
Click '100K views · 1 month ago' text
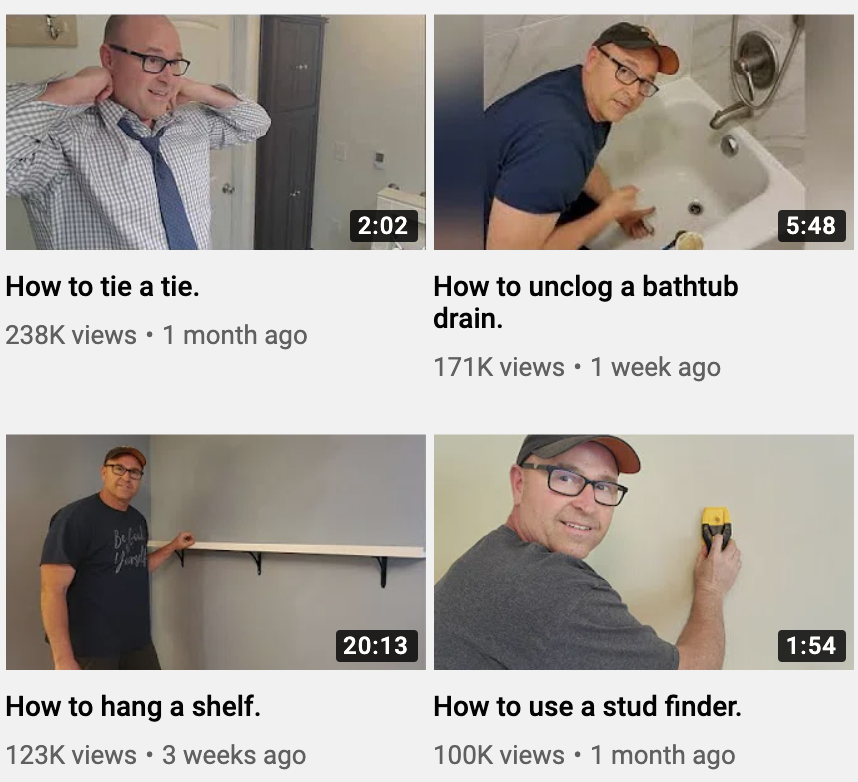pos(584,755)
